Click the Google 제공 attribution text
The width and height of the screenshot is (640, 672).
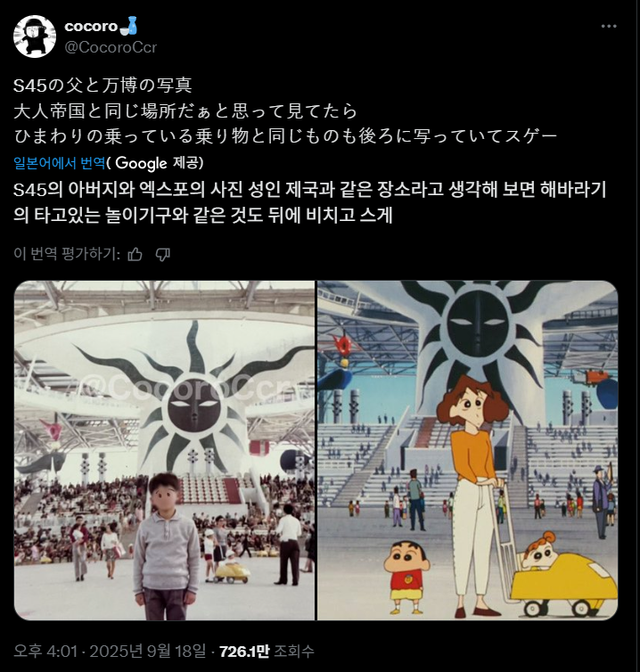pyautogui.click(x=157, y=163)
